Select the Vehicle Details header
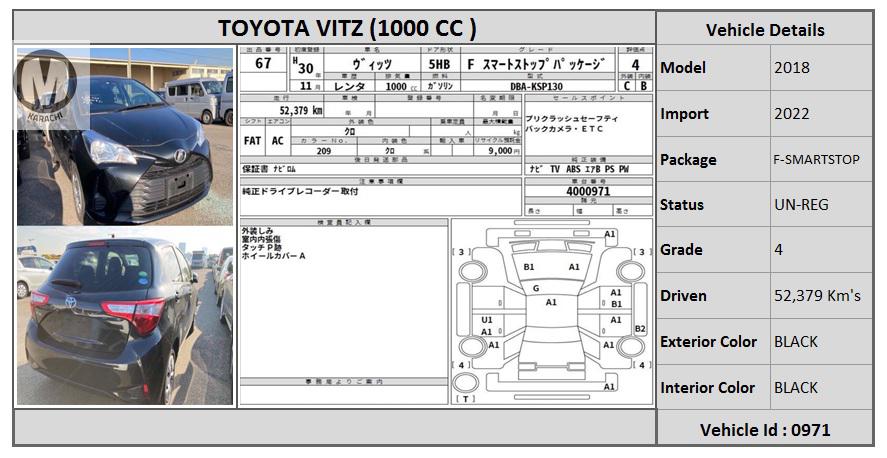This screenshot has width=887, height=458. pos(765,30)
